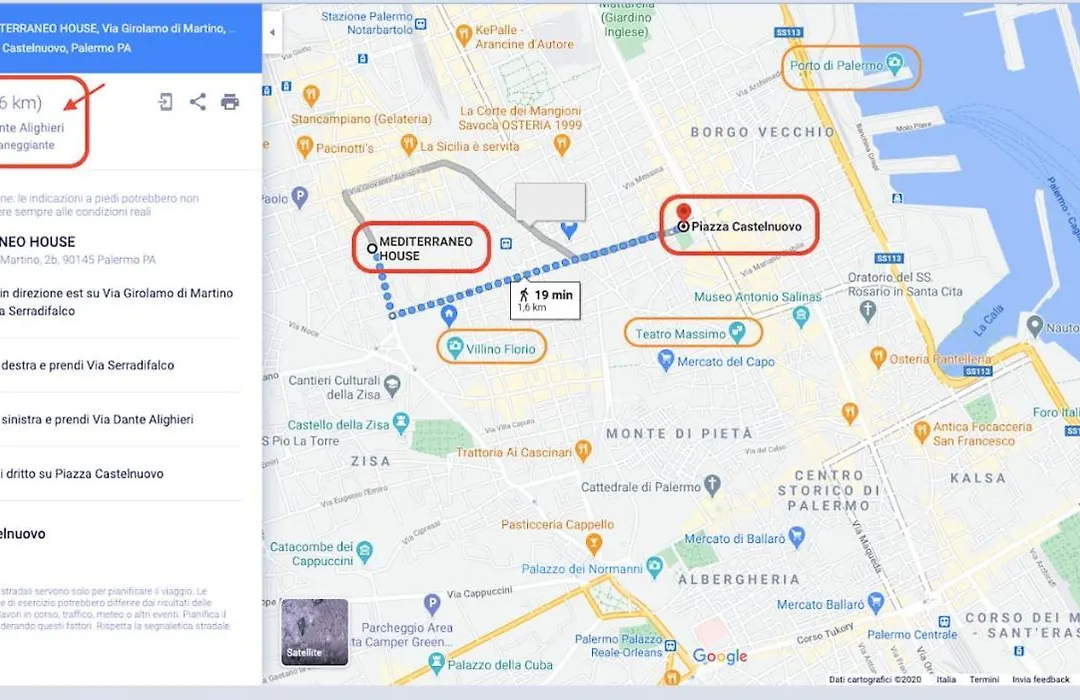1080x700 pixels.
Task: Switch to Satellite view thumbnail
Action: pyautogui.click(x=315, y=632)
